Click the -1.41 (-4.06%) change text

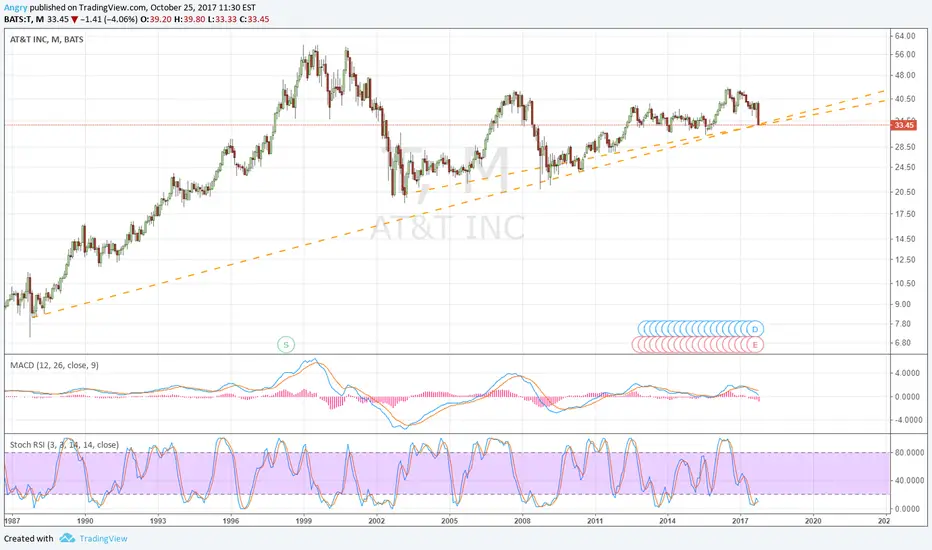coord(109,19)
